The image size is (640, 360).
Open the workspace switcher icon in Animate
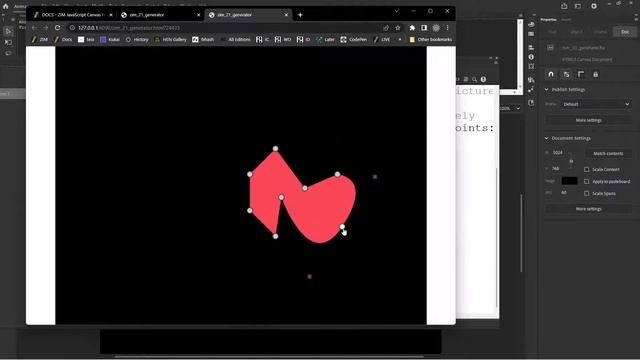click(x=578, y=6)
